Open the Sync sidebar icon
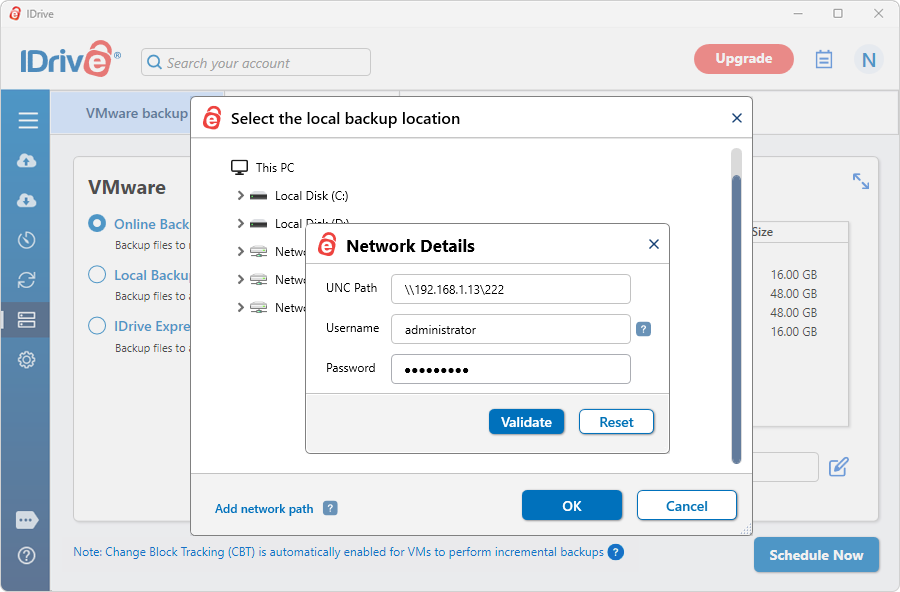900x592 pixels. tap(26, 280)
